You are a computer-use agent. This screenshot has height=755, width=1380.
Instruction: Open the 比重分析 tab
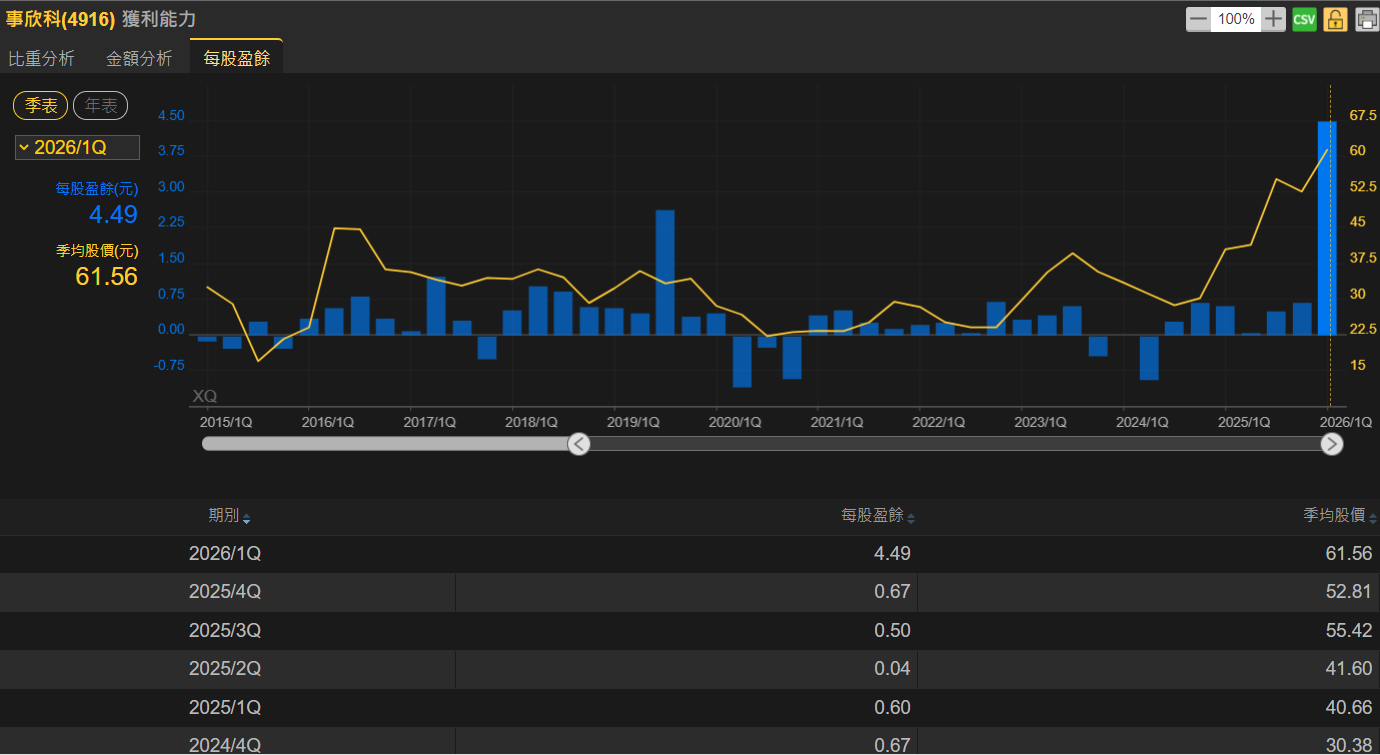click(42, 58)
